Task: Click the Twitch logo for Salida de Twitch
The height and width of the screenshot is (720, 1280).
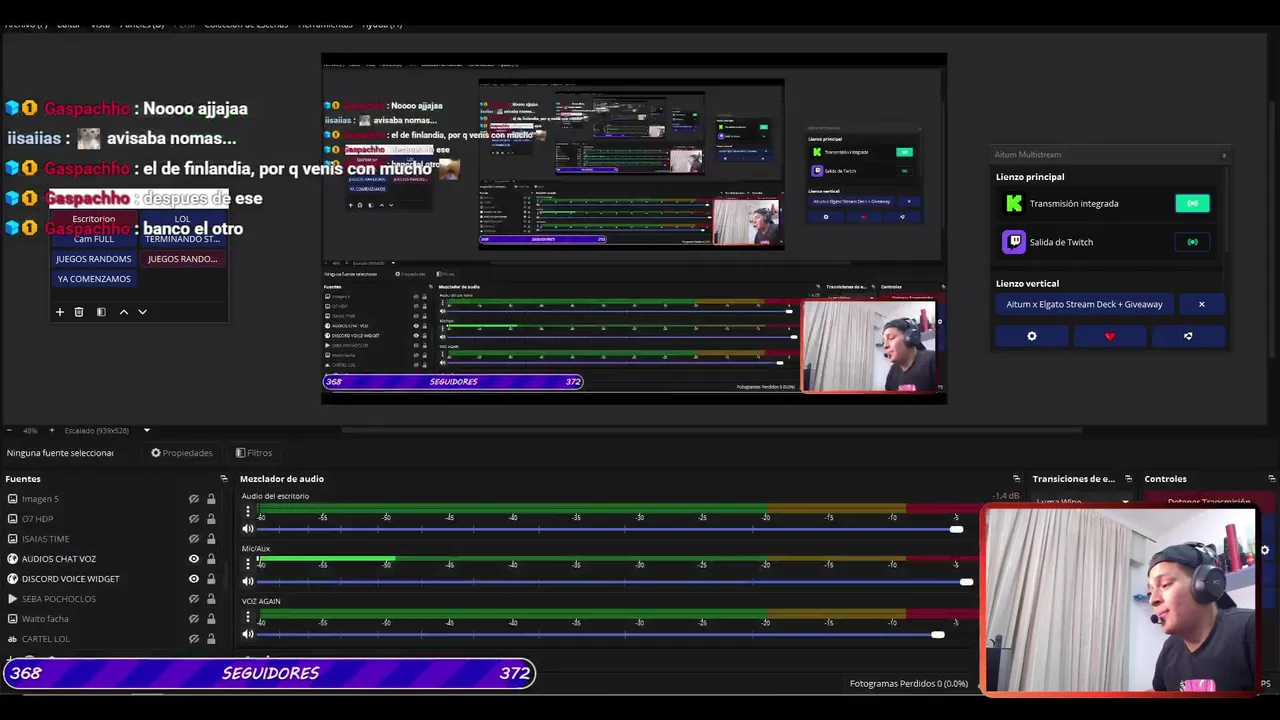Action: tap(1013, 242)
